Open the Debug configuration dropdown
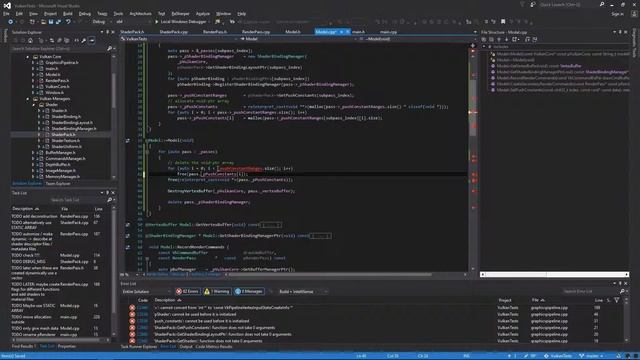This screenshot has width=640, height=360. (101, 22)
